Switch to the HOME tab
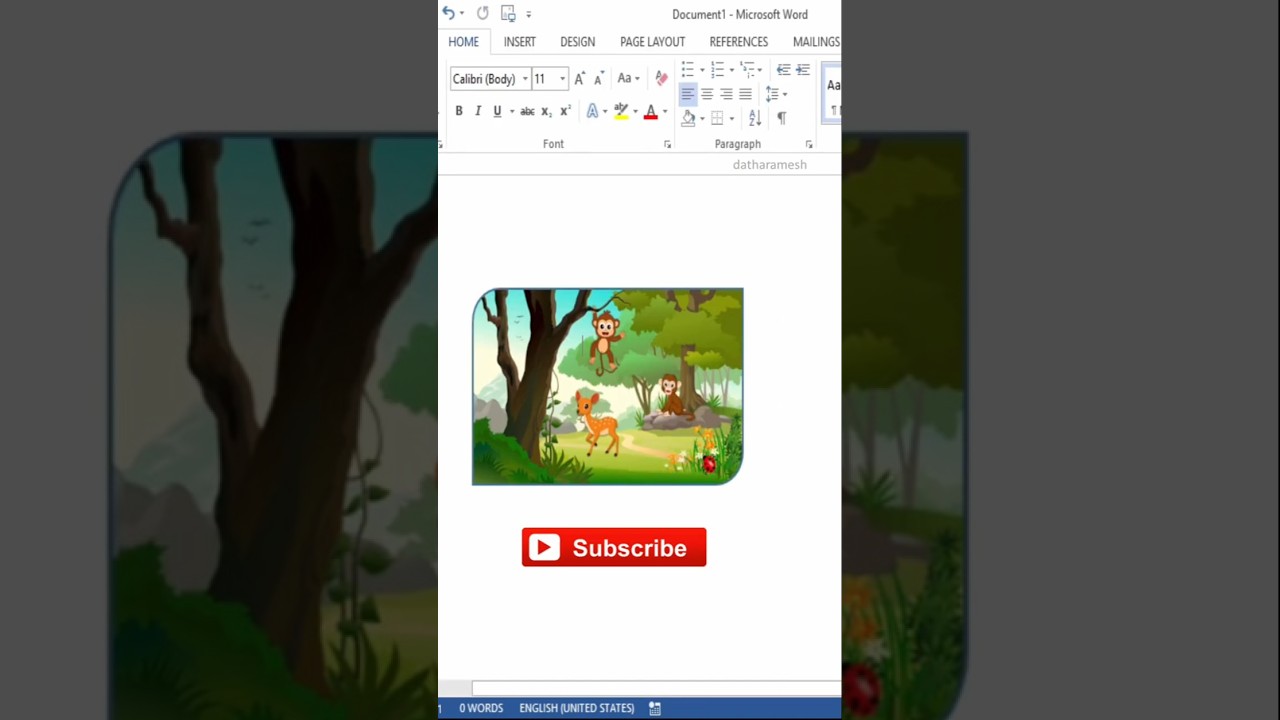Screen dimensions: 1280x720 click(464, 42)
